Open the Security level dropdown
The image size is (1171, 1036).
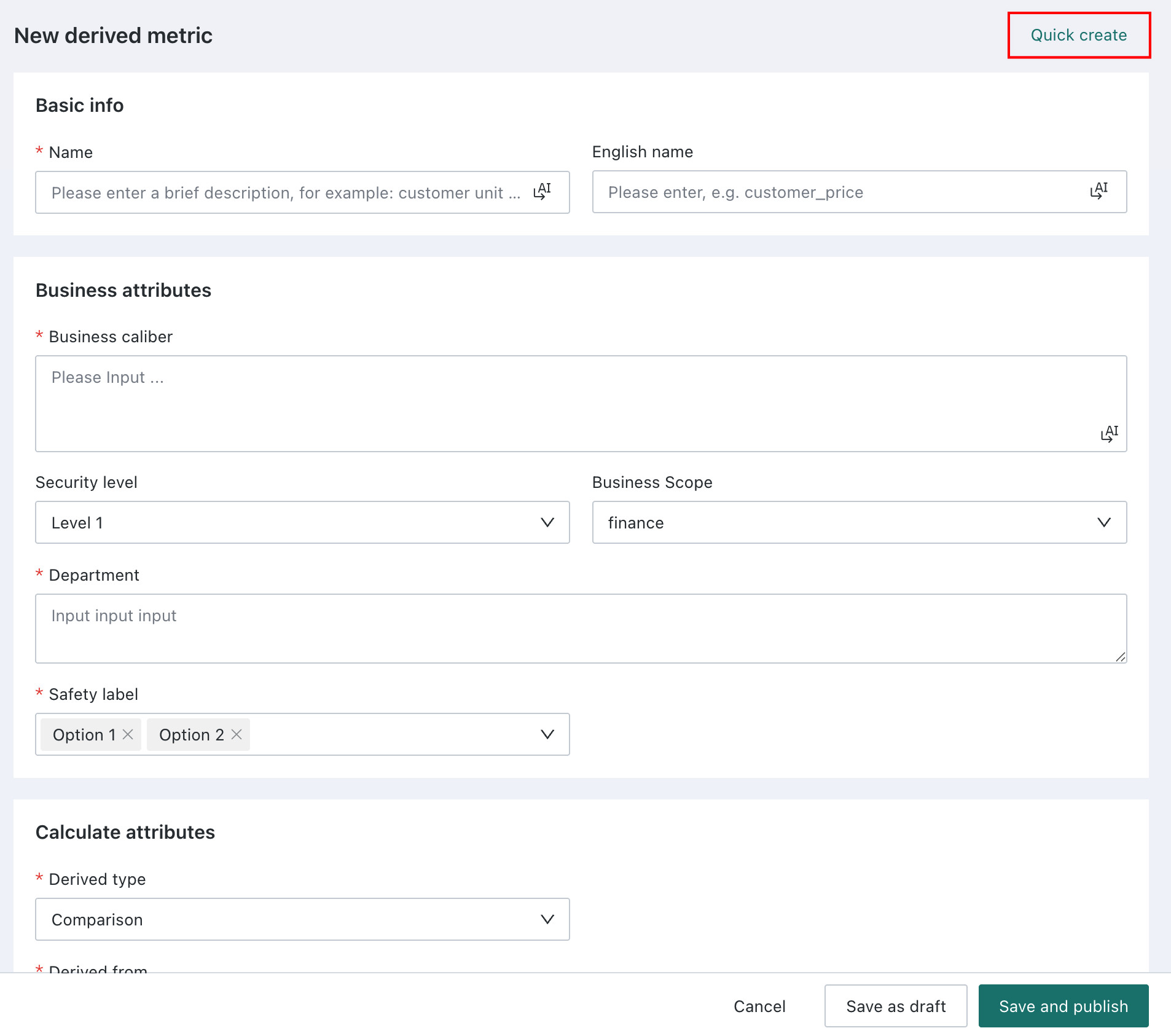click(302, 522)
